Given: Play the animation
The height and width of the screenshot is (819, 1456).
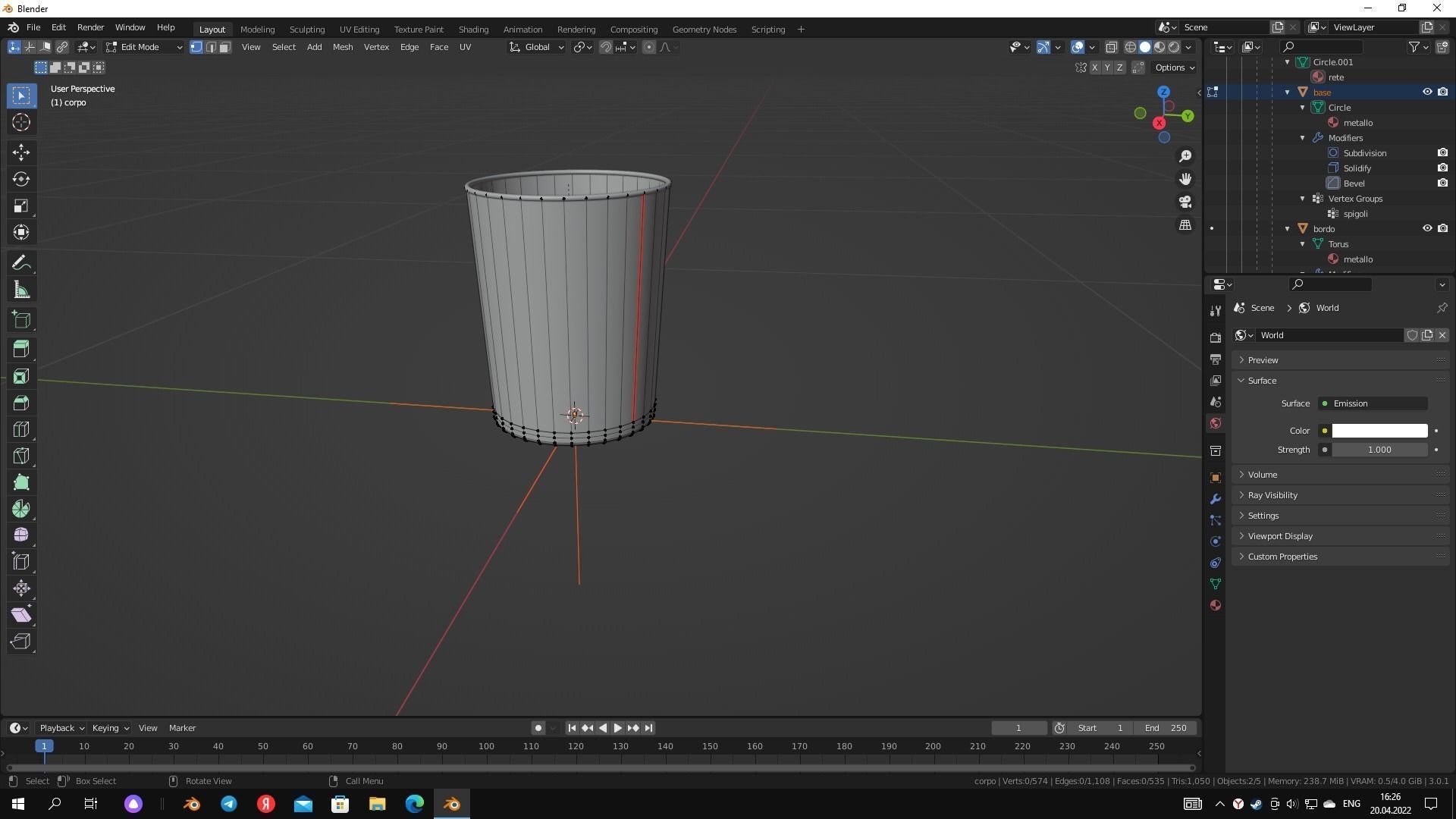Looking at the screenshot, I should pyautogui.click(x=617, y=728).
